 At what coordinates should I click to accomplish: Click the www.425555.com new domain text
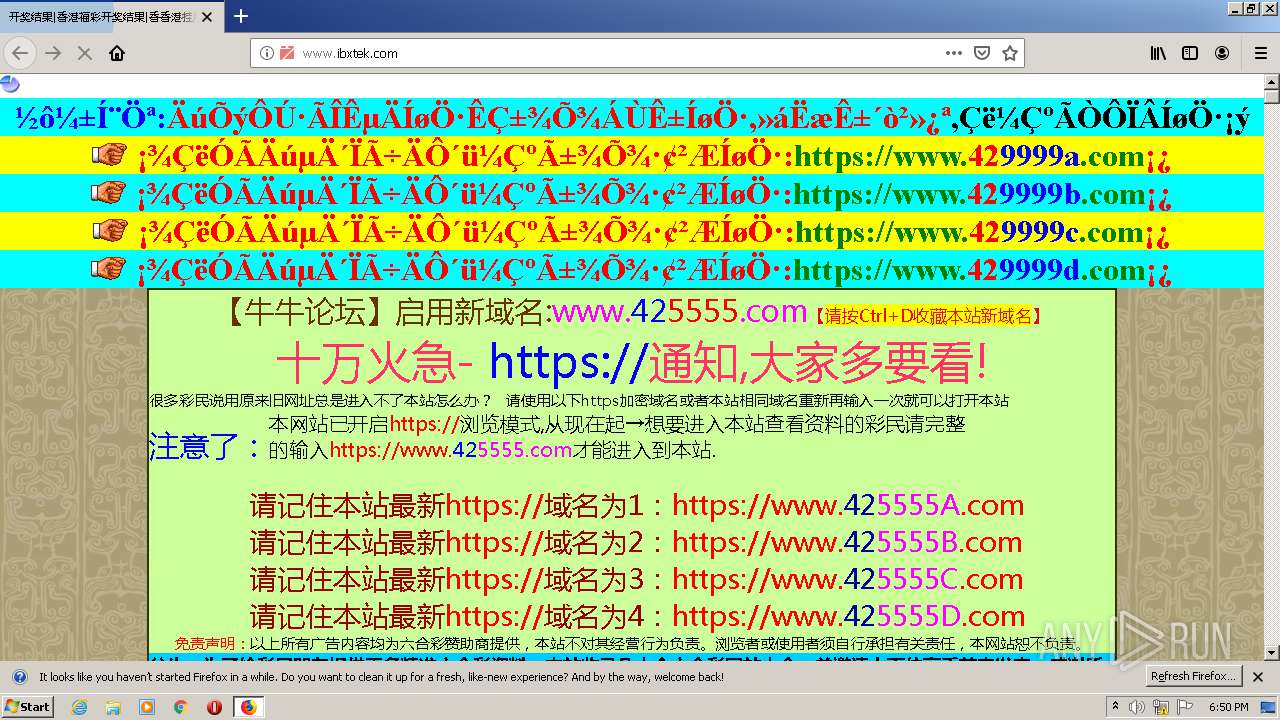(x=679, y=311)
